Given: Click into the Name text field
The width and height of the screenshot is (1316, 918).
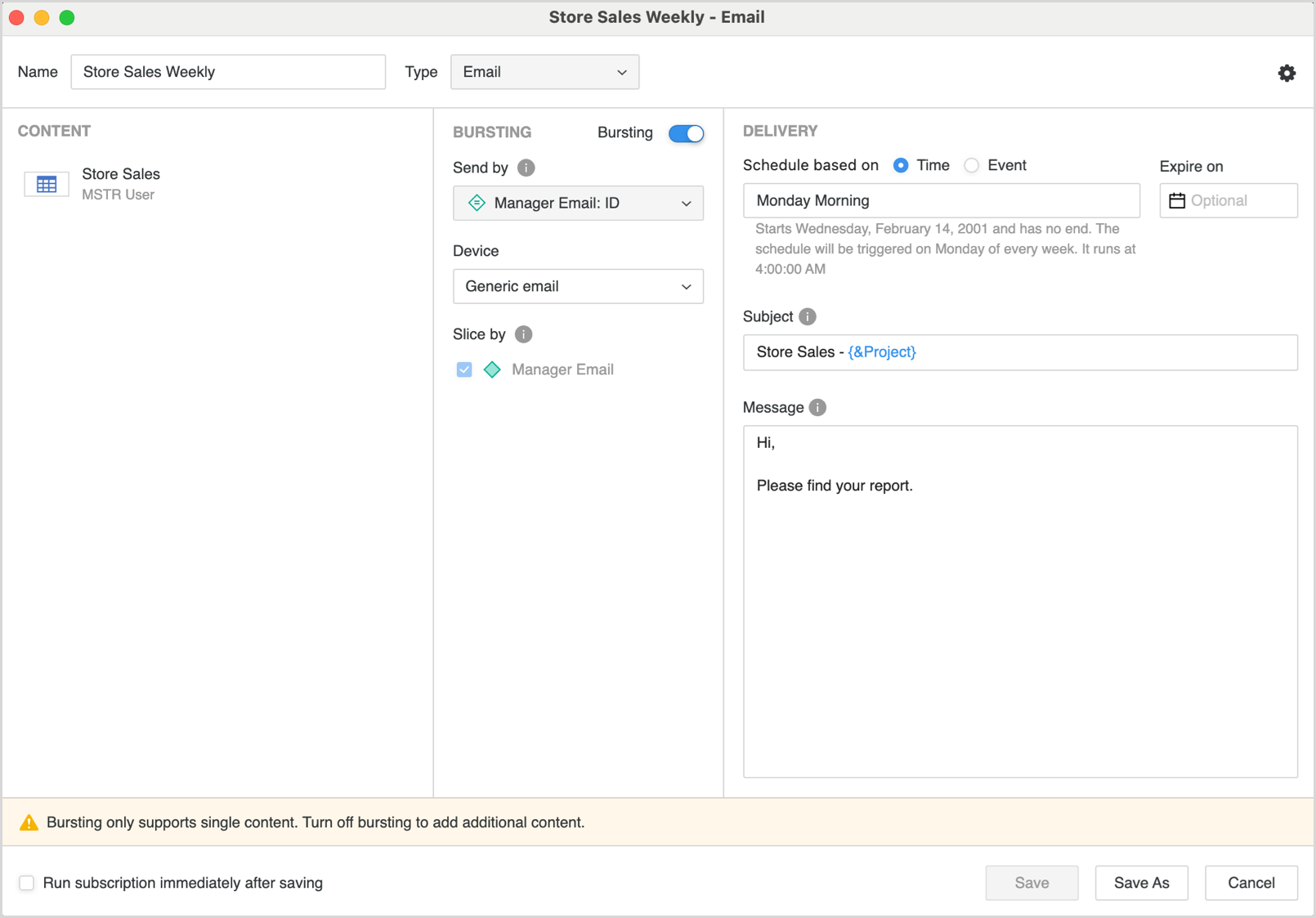Looking at the screenshot, I should tap(228, 72).
